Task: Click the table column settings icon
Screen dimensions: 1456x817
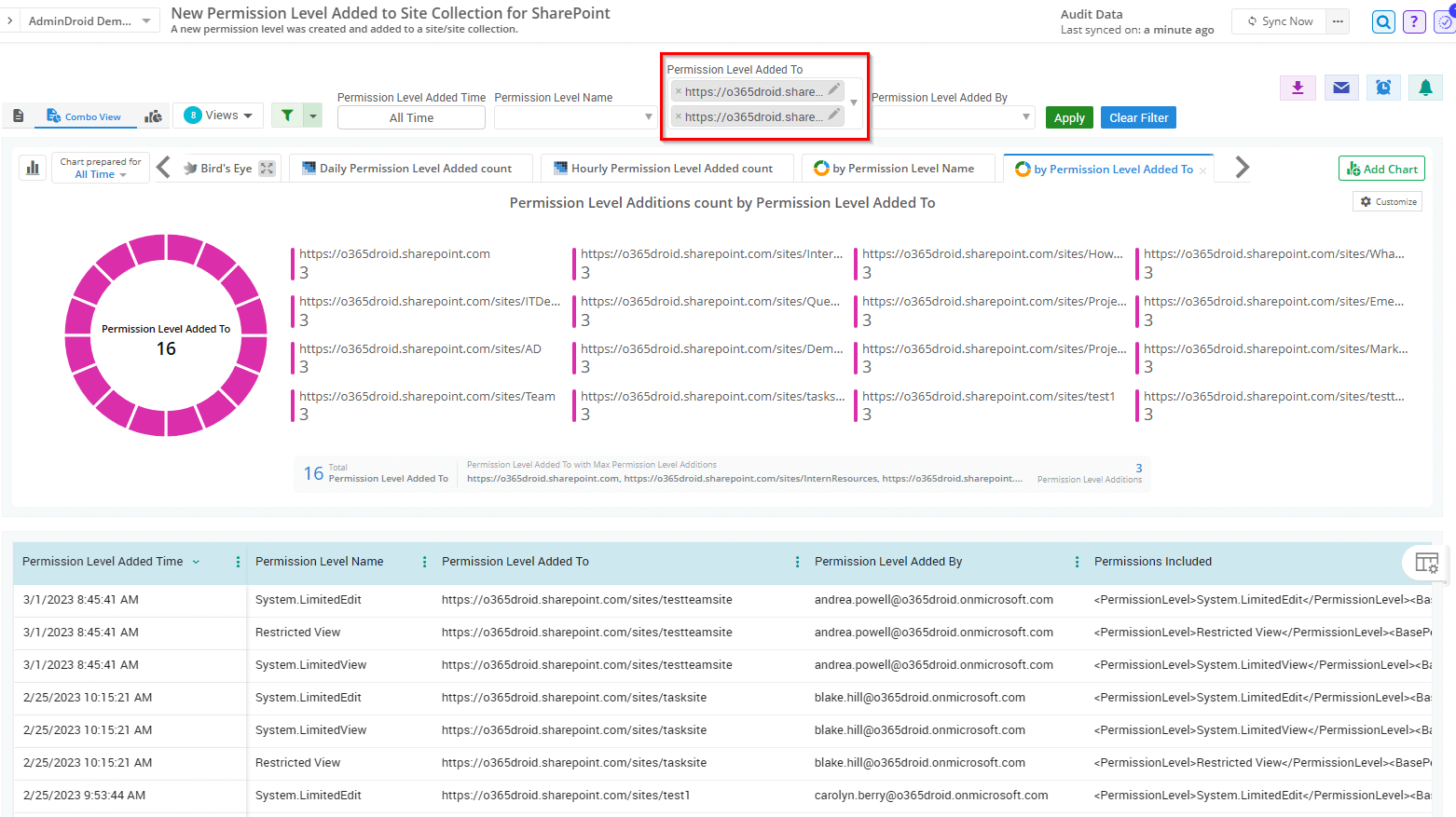Action: 1426,563
